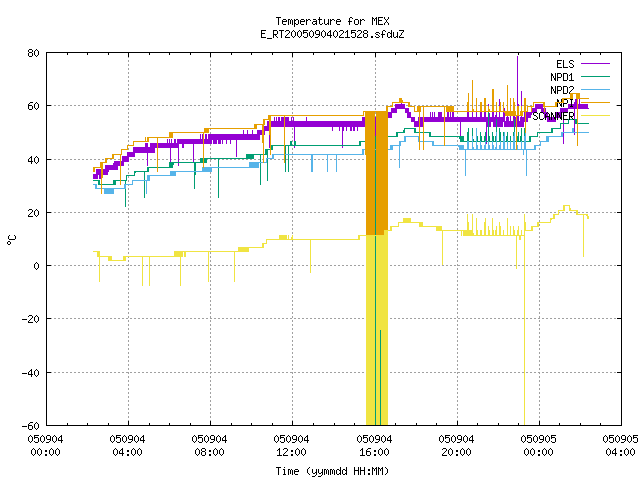Image resolution: width=640 pixels, height=480 pixels.
Task: Click the y-axis unit label °C
Action: pos(11,240)
